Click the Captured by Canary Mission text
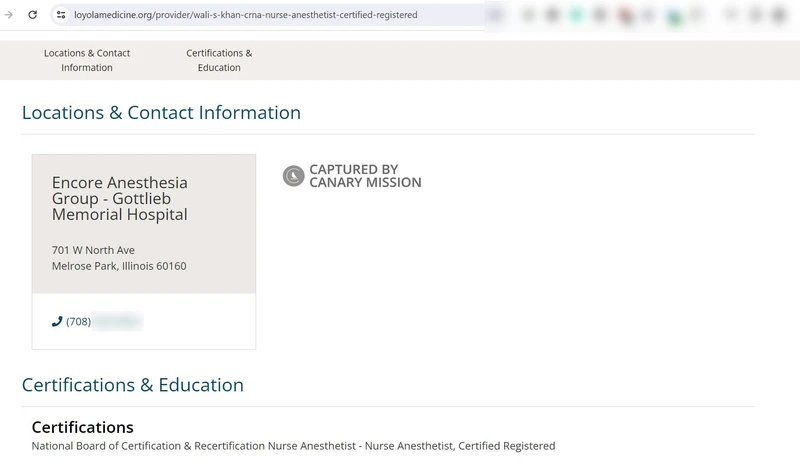Viewport: 800px width, 476px height. pos(365,176)
